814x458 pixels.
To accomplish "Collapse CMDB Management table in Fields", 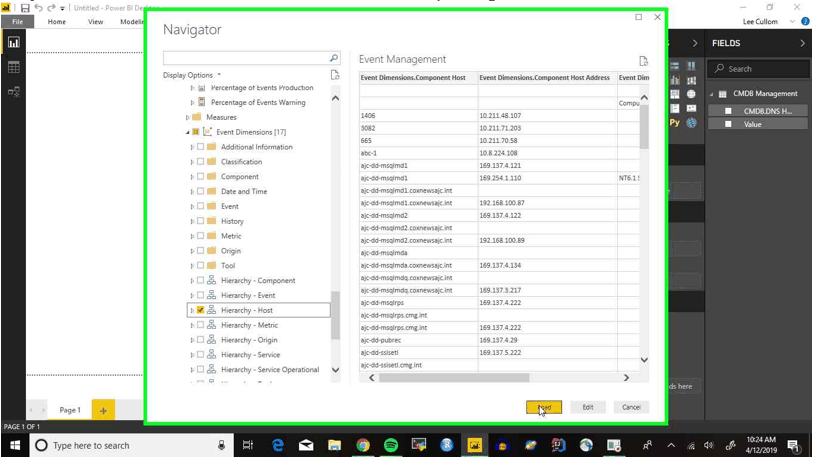I will point(712,94).
